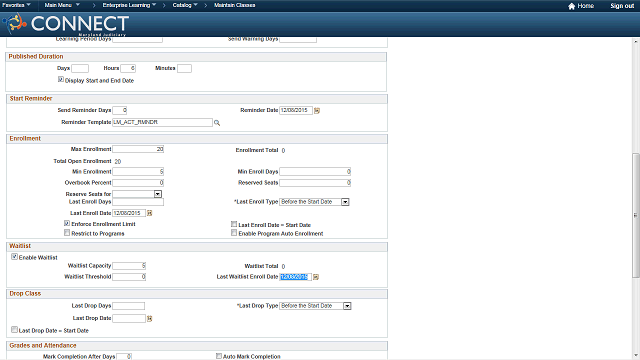Click the Sign out link
This screenshot has height=360, width=640.
click(x=622, y=6)
